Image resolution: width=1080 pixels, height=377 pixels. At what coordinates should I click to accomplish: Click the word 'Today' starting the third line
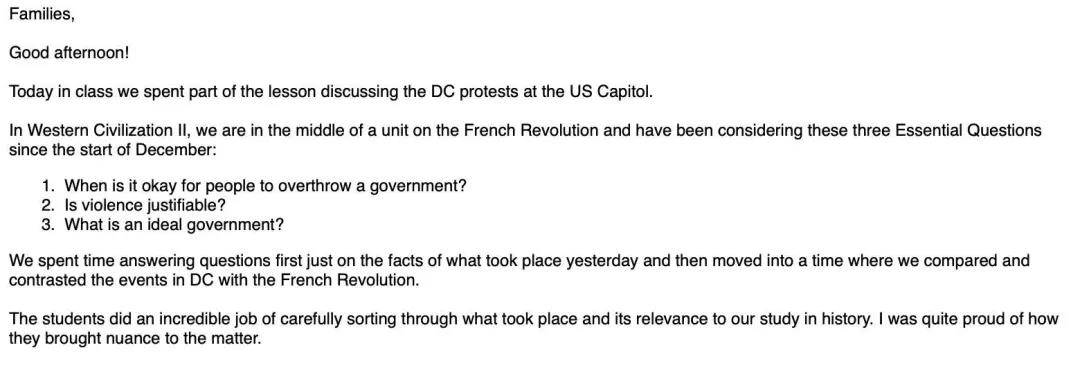click(30, 92)
